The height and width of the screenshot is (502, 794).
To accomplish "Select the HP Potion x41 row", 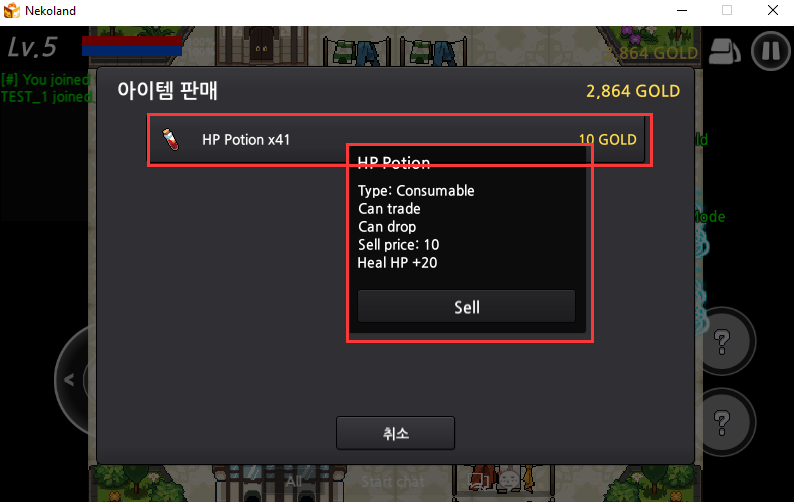I will (397, 139).
